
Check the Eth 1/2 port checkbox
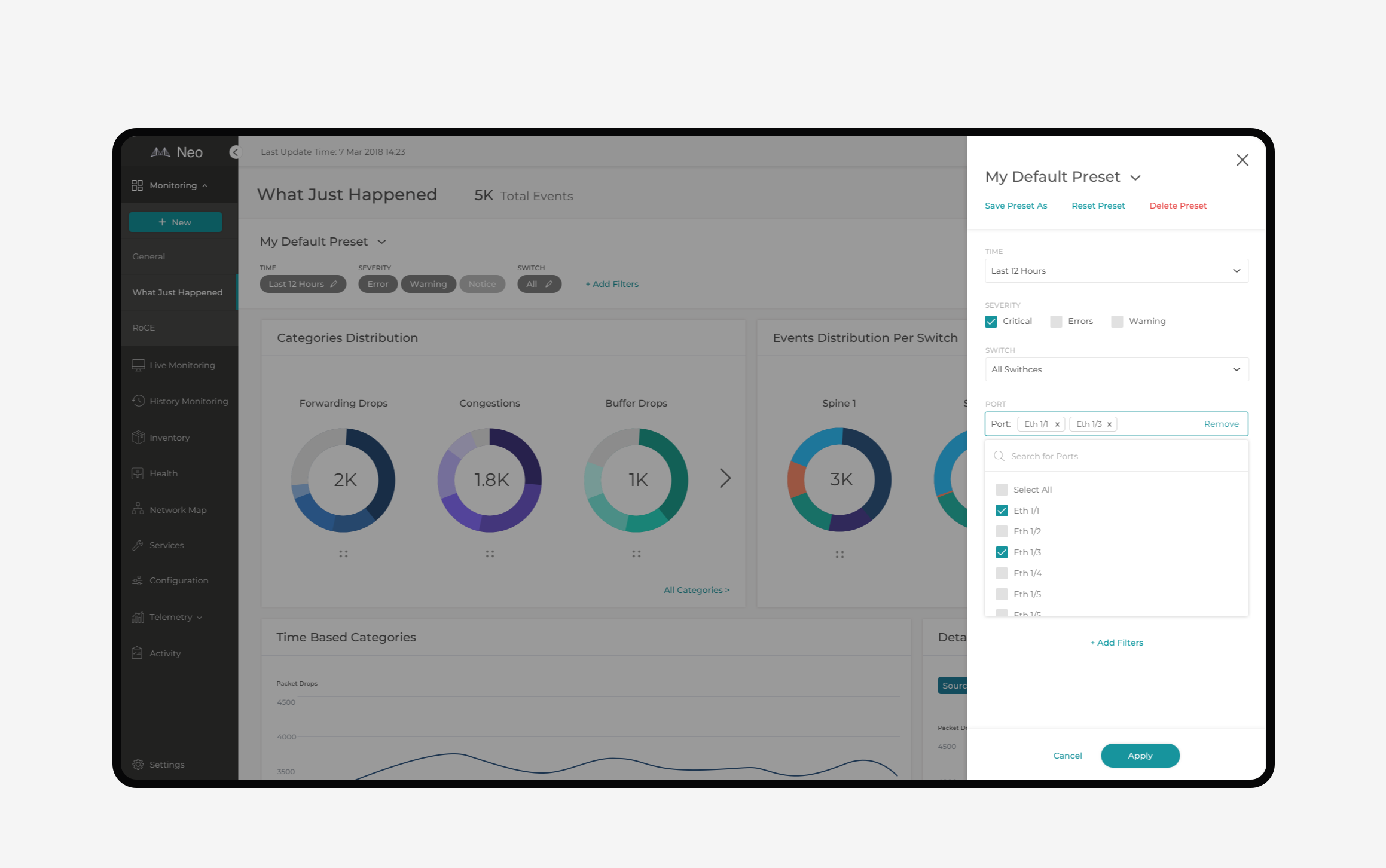point(1002,531)
